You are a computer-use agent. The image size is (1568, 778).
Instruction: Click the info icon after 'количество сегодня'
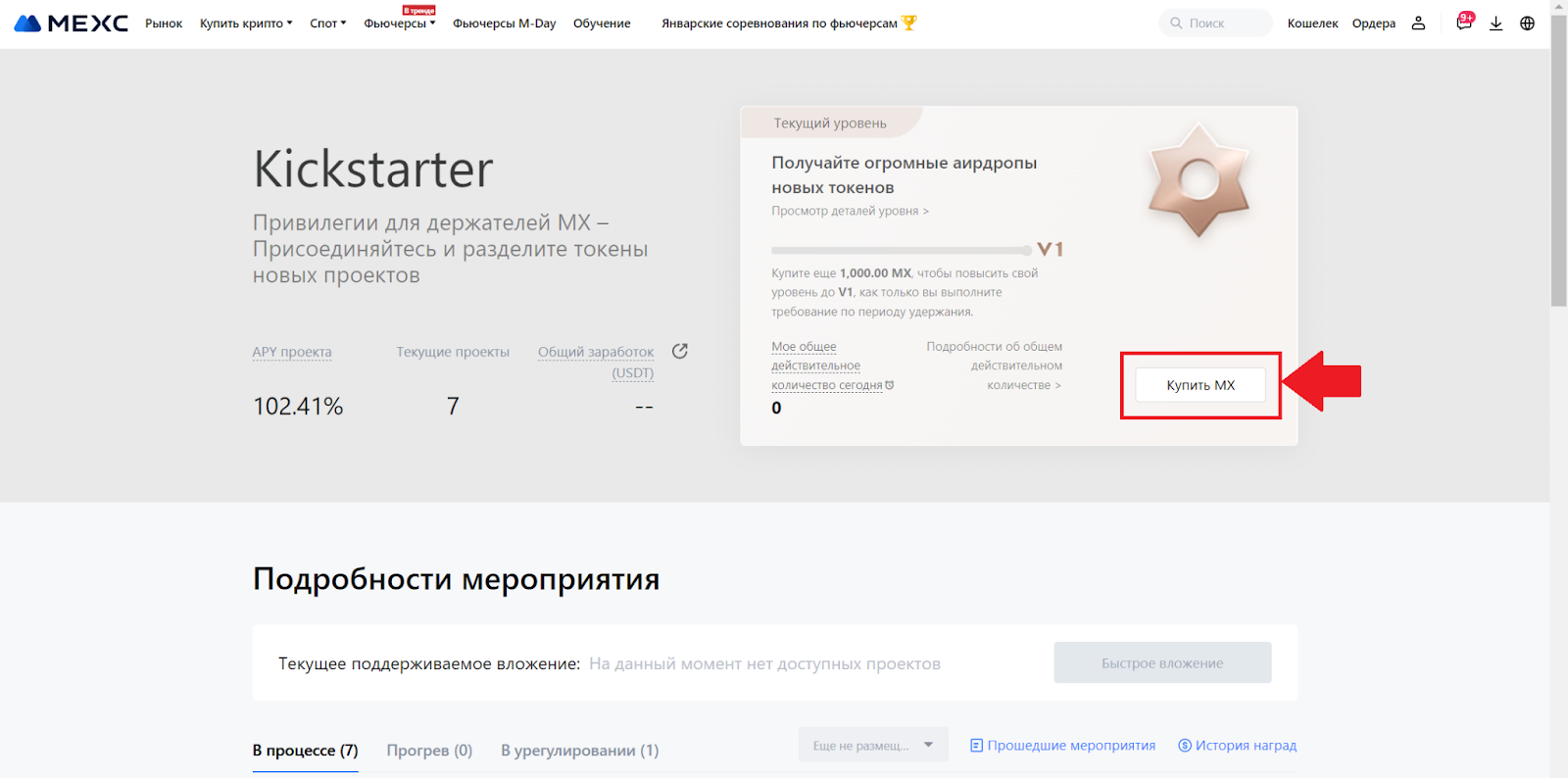(890, 385)
